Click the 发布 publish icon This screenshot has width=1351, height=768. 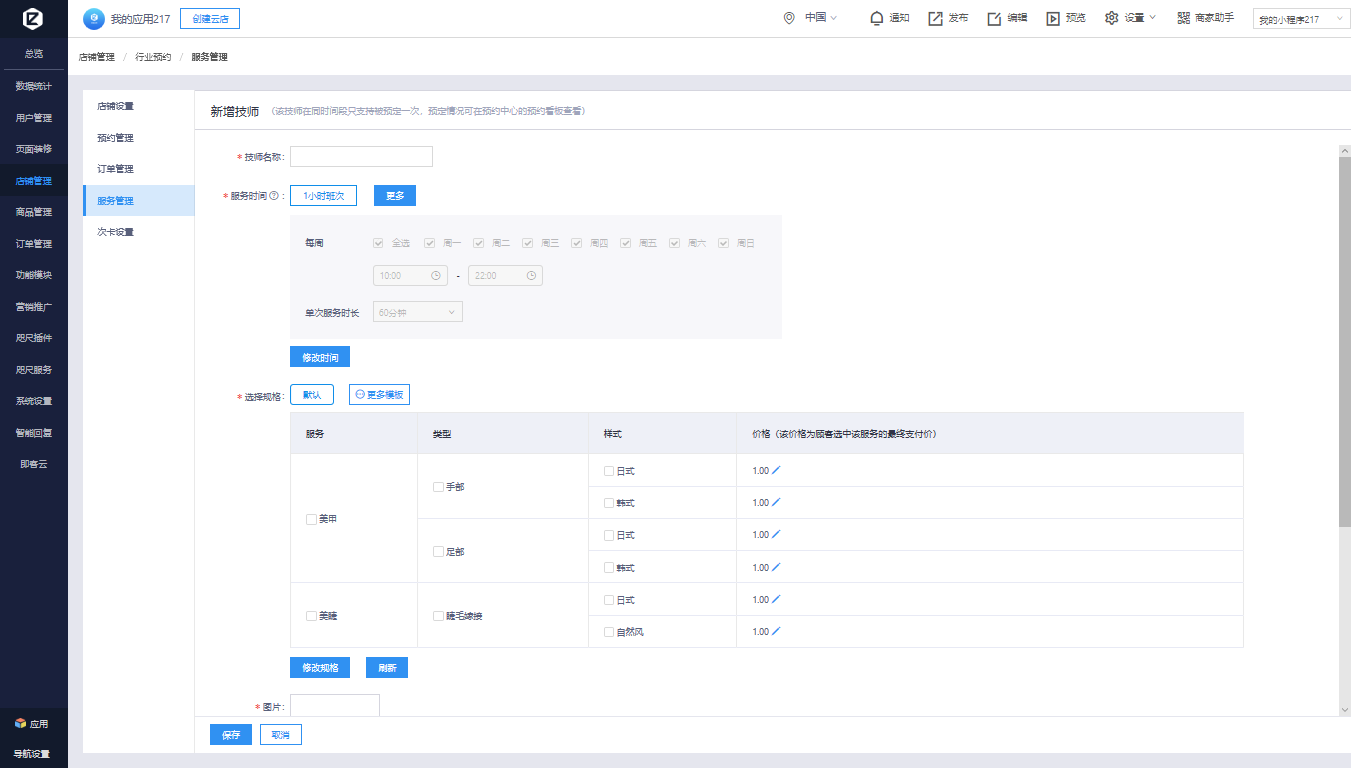point(935,18)
